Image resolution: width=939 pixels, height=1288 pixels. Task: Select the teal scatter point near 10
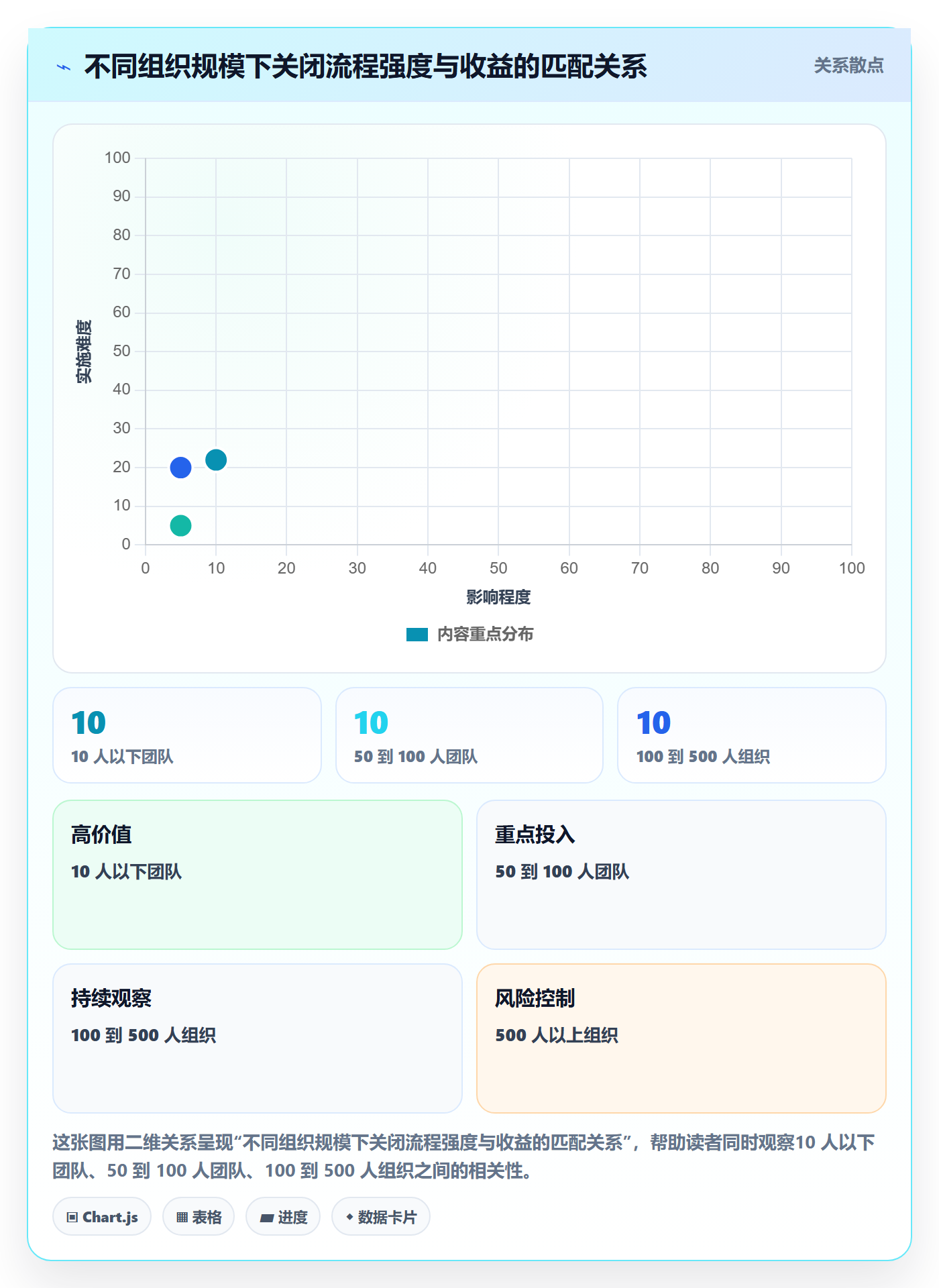tap(216, 460)
